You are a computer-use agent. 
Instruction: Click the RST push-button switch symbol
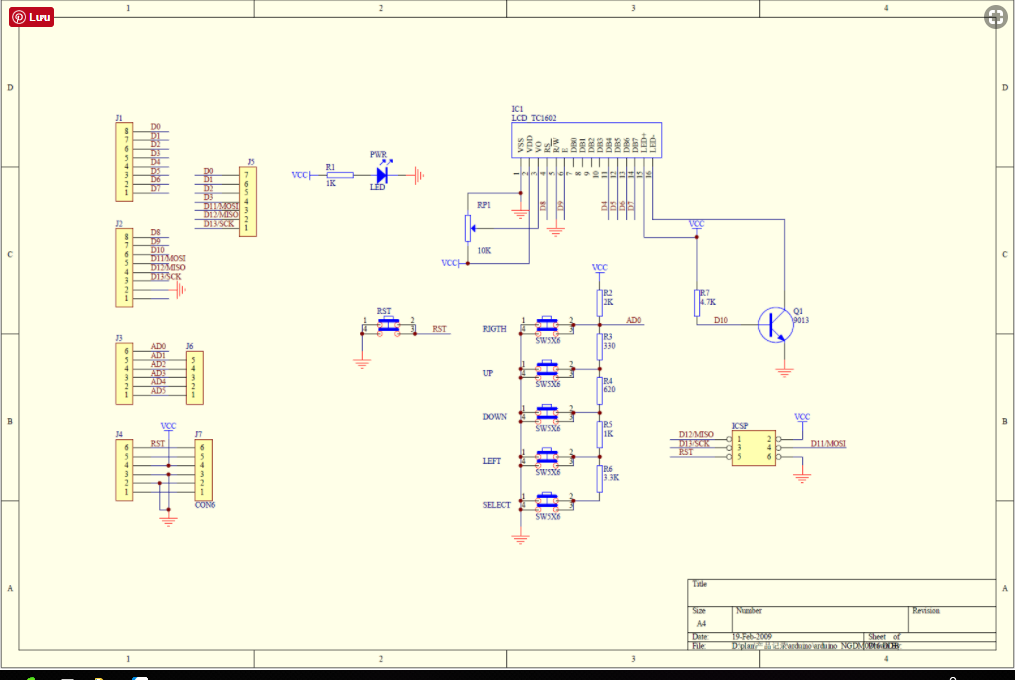[x=388, y=325]
